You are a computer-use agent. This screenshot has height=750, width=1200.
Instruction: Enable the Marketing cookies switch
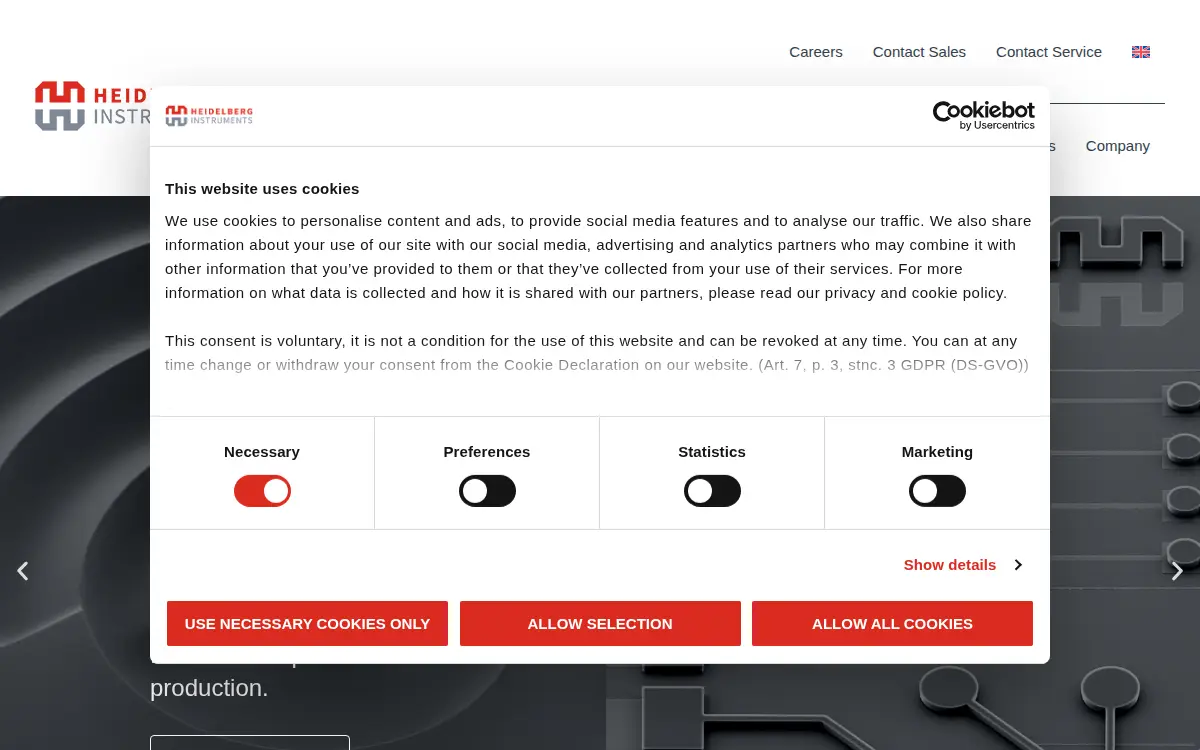pos(937,491)
